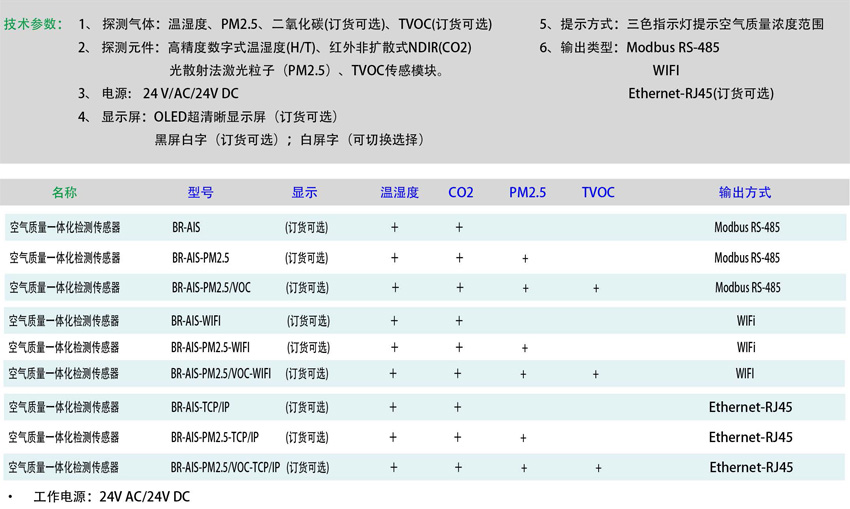
Task: Select model BR-AIS-PM2.5/VOC-WIFI
Action: coord(221,374)
